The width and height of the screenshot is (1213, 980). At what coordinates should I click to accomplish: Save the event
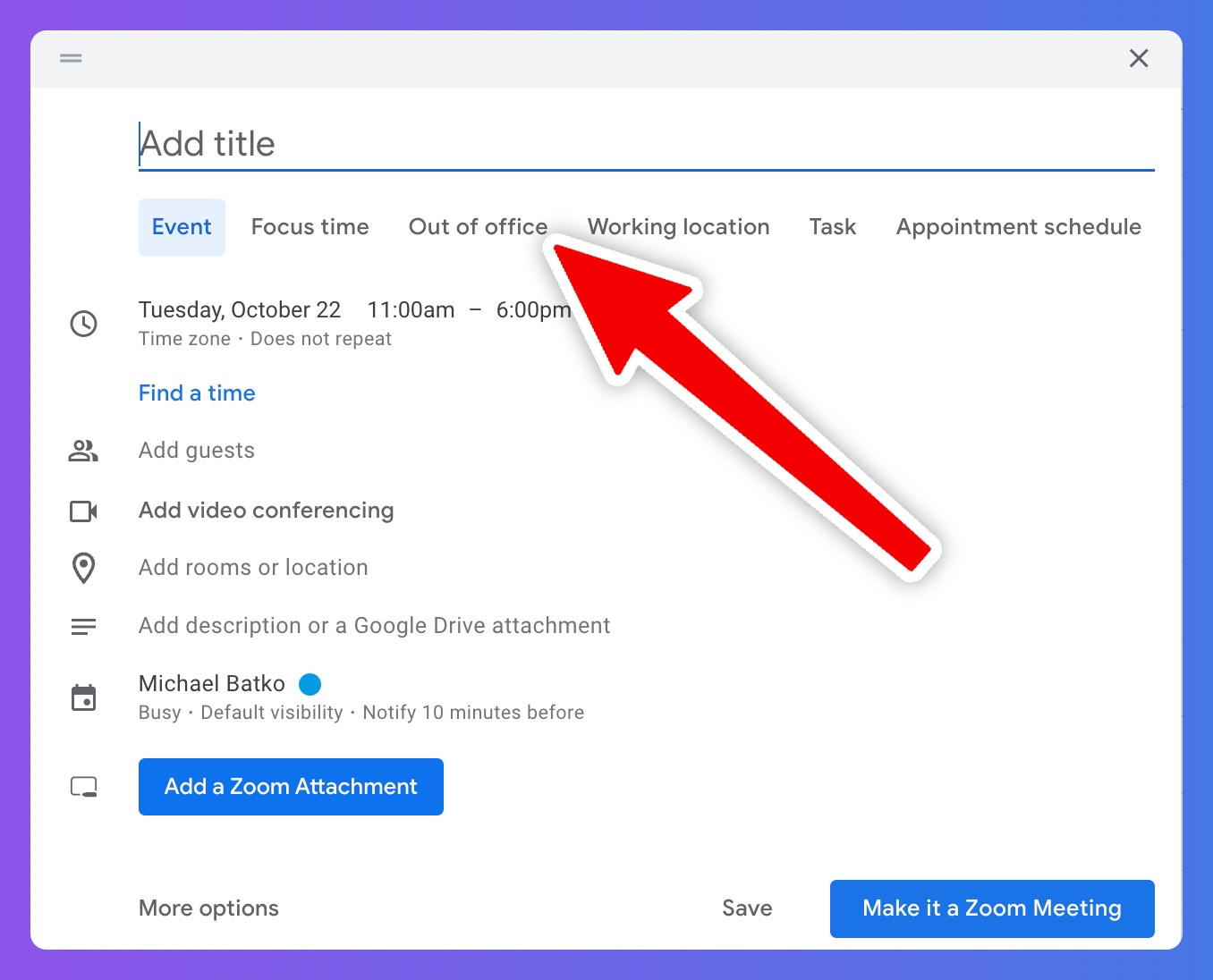pyautogui.click(x=747, y=908)
